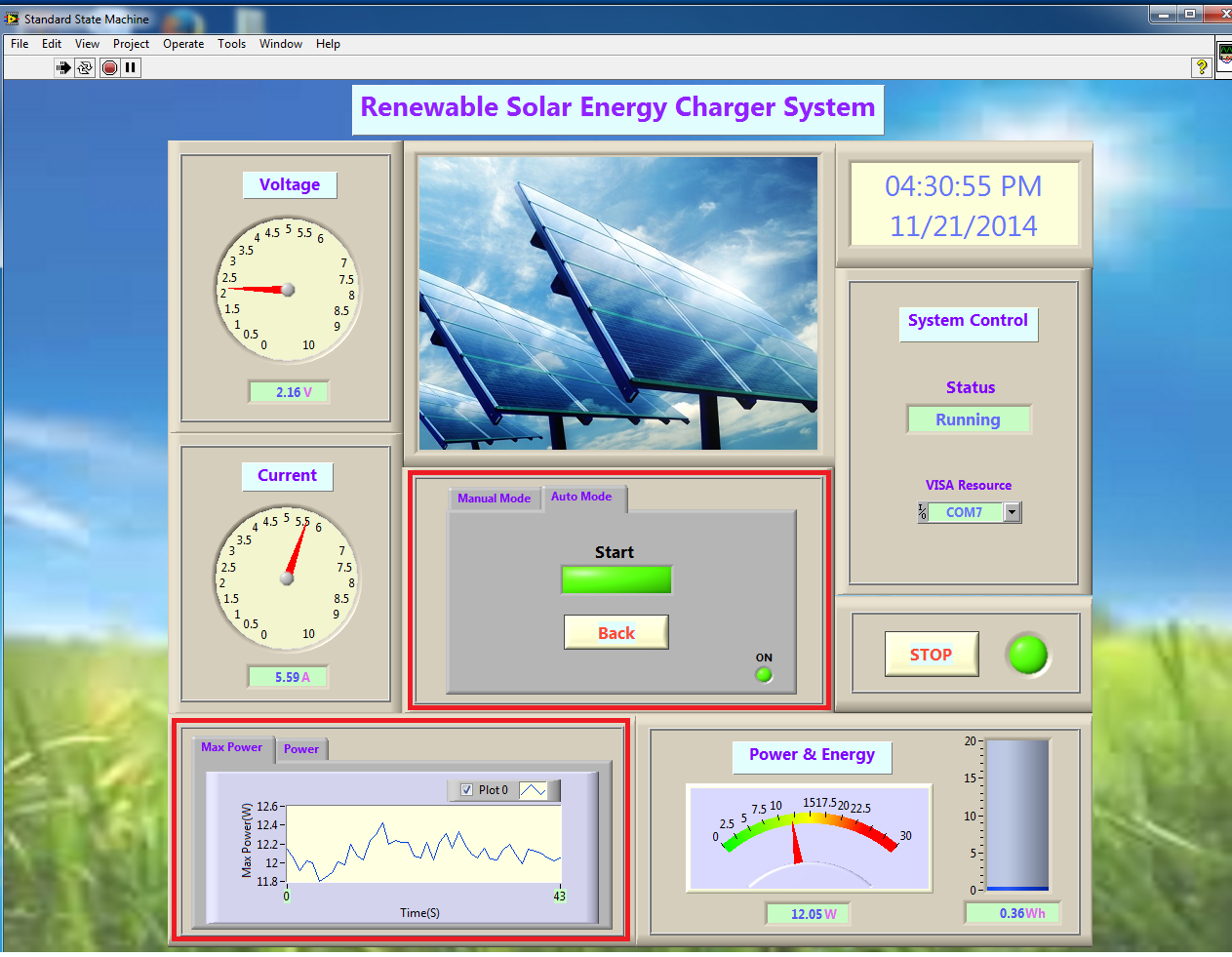This screenshot has width=1232, height=957.
Task: Switch to the Manual Mode tab
Action: point(494,498)
